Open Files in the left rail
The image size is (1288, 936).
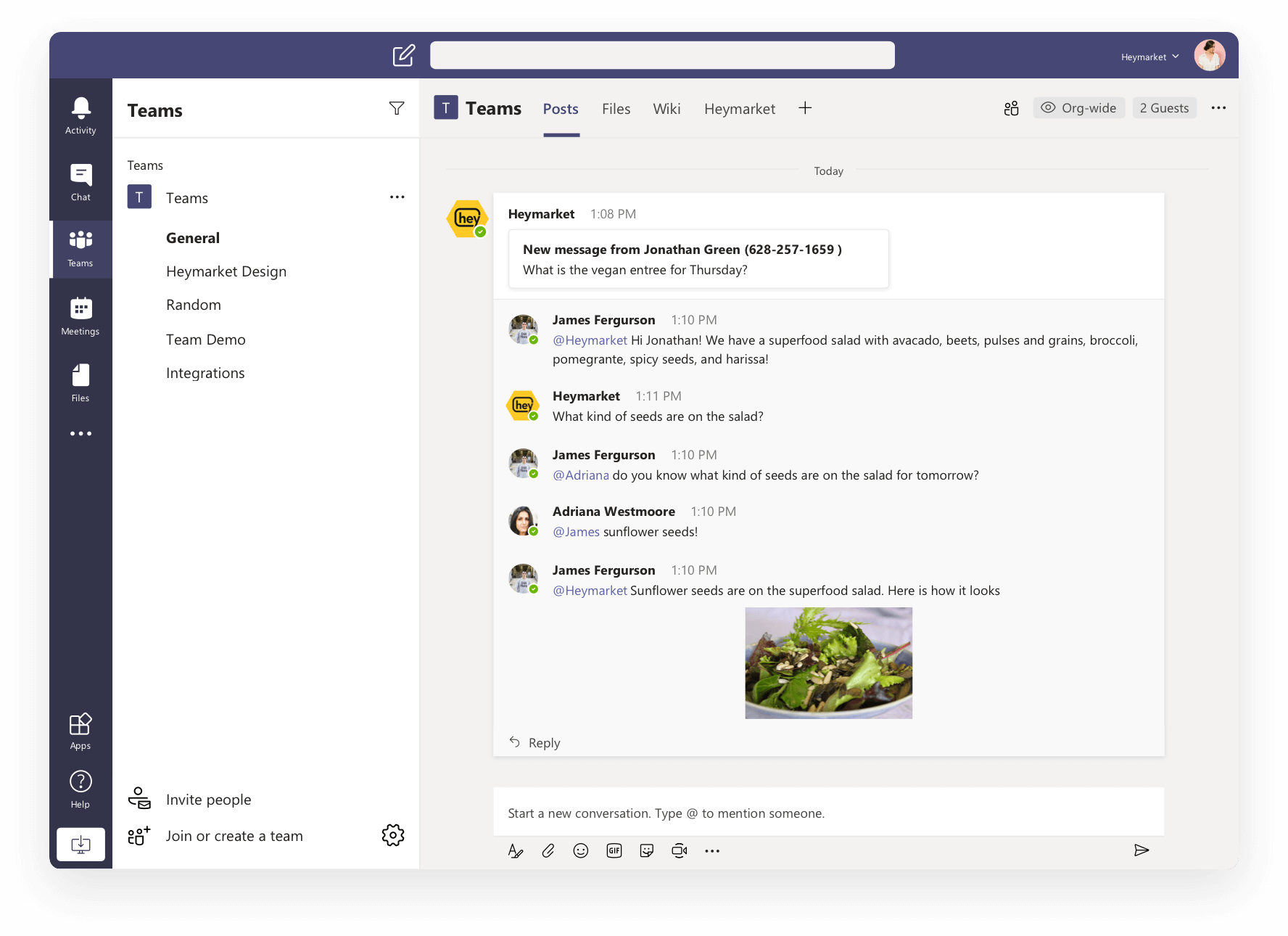pos(80,383)
